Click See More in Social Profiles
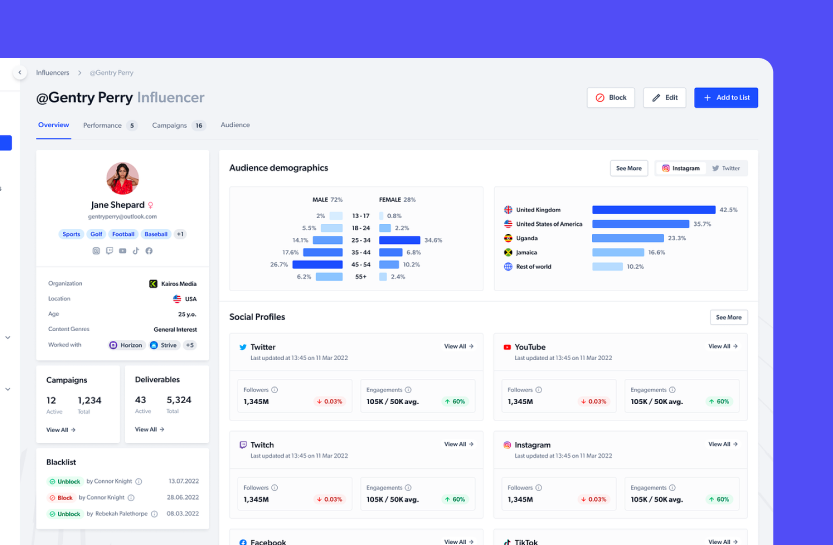The width and height of the screenshot is (833, 545). click(x=729, y=317)
